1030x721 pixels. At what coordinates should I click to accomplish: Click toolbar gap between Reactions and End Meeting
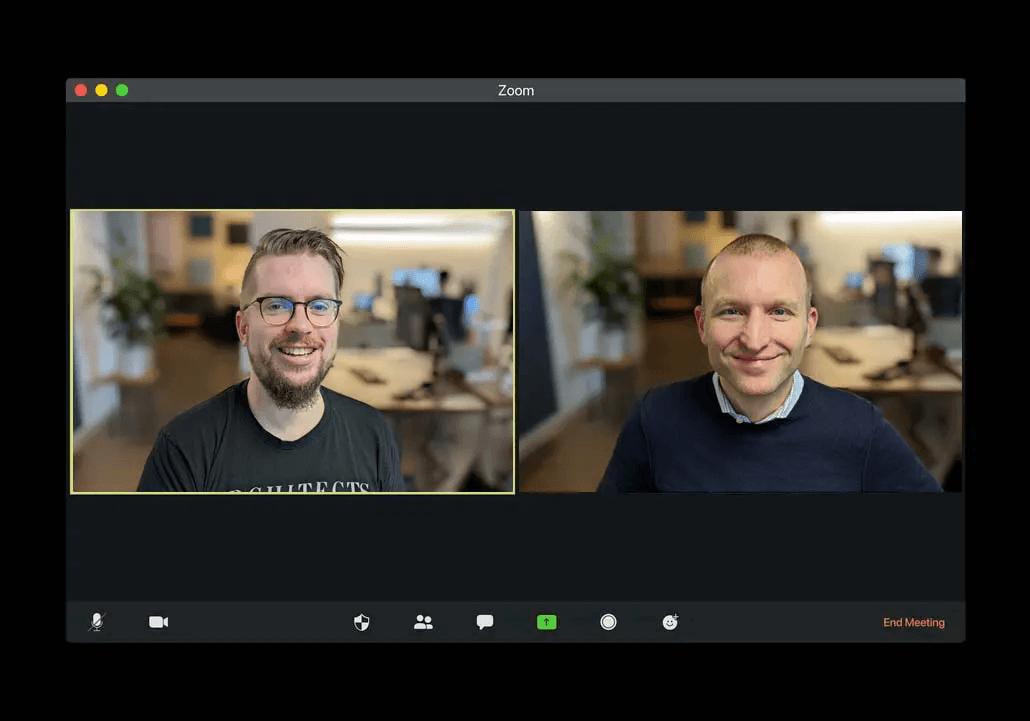(x=780, y=622)
